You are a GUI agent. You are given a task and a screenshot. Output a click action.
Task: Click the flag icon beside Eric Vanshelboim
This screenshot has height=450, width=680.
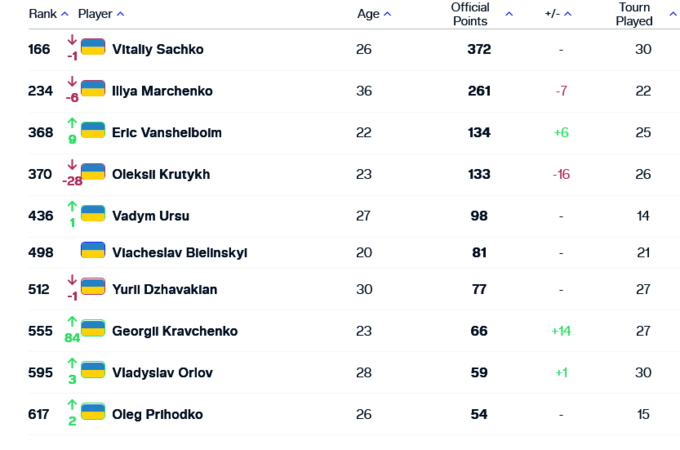point(93,130)
